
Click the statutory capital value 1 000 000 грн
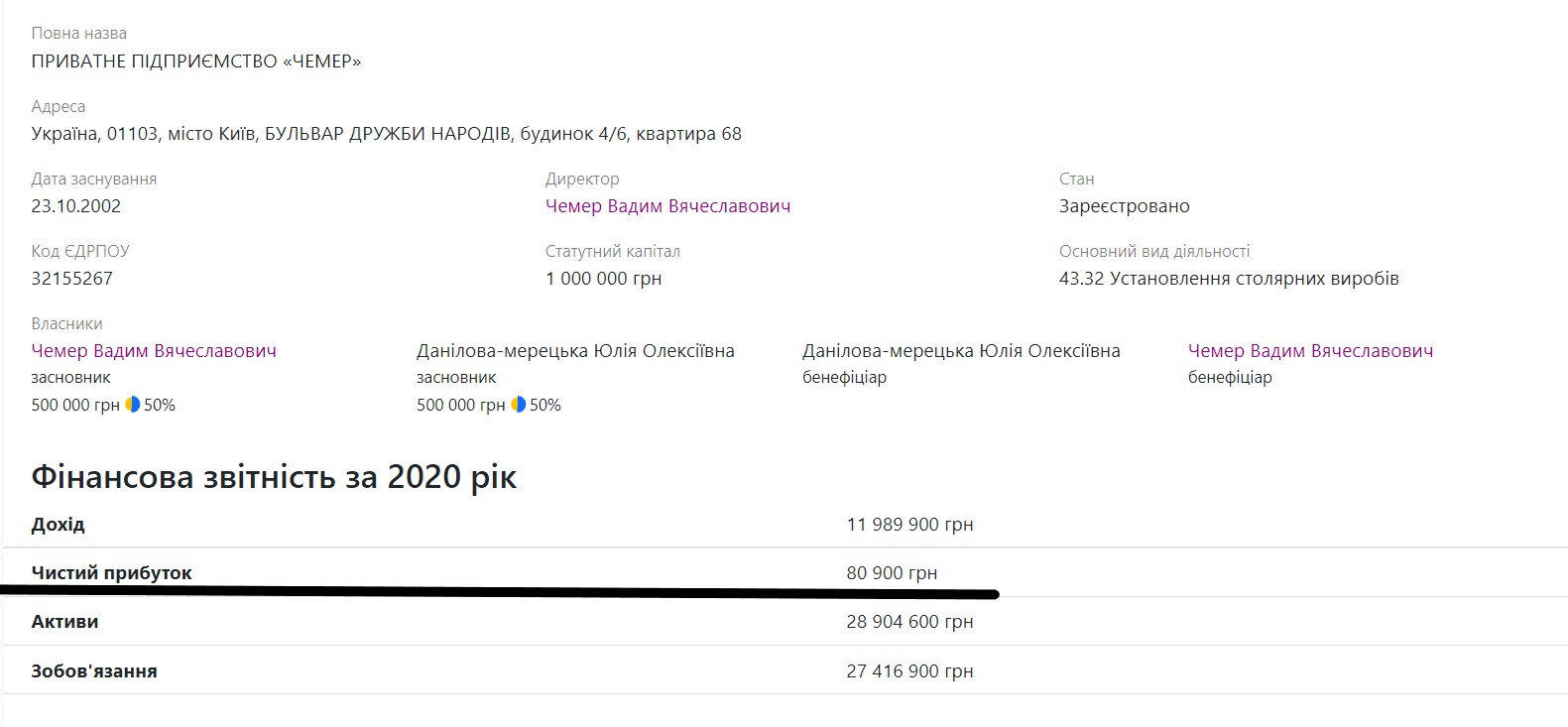click(x=603, y=279)
